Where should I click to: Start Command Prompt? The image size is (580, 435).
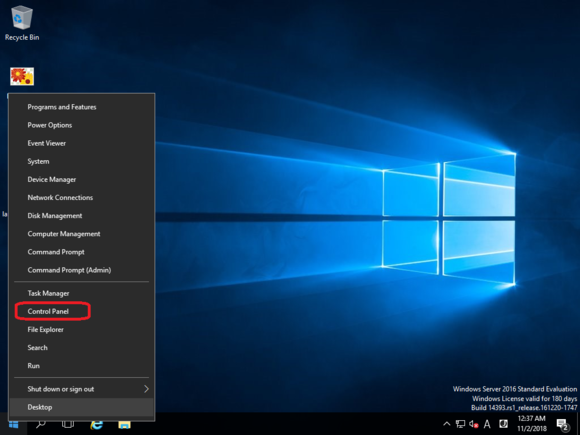point(81,252)
